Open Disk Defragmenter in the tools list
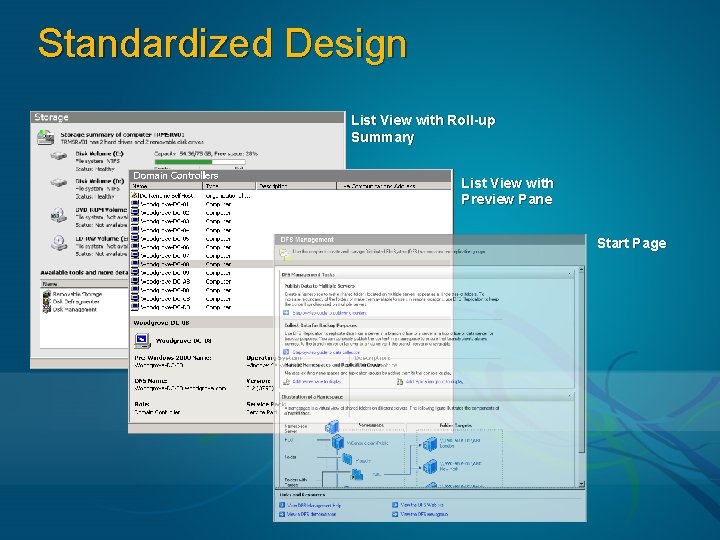 [x=71, y=302]
